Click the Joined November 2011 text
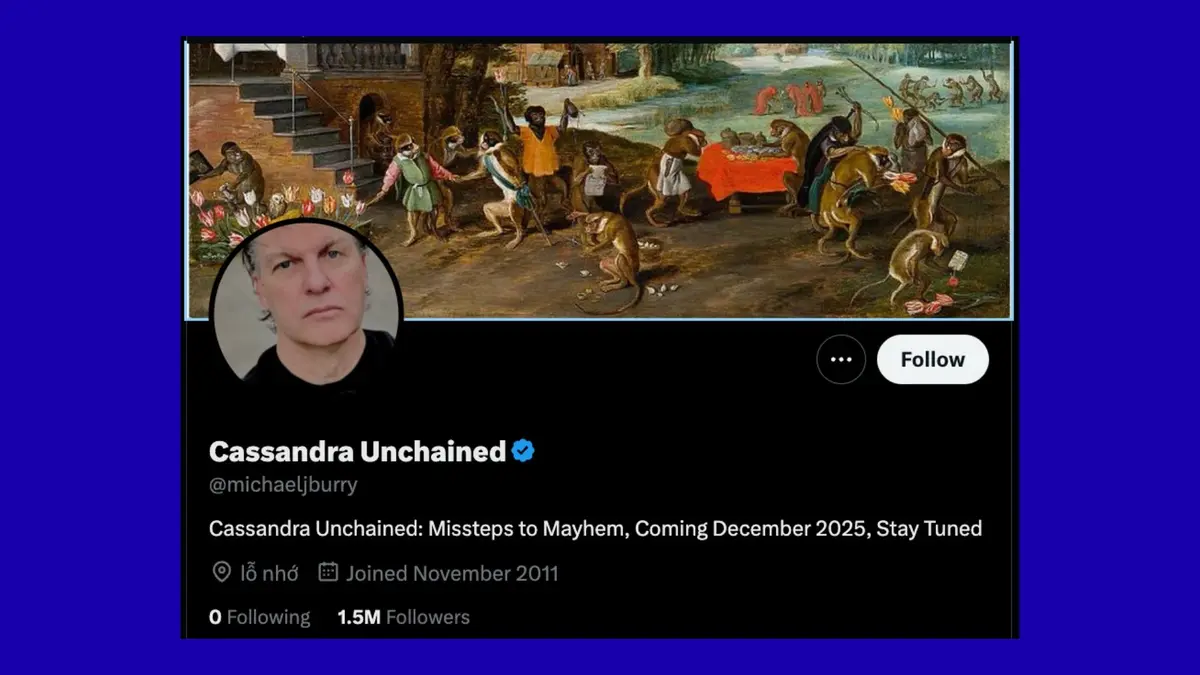The height and width of the screenshot is (675, 1200). (452, 573)
